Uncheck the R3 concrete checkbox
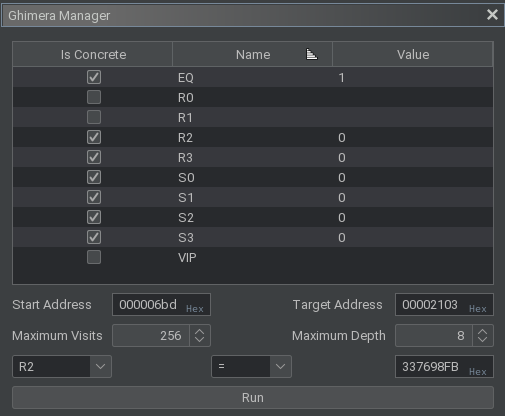 pyautogui.click(x=94, y=157)
